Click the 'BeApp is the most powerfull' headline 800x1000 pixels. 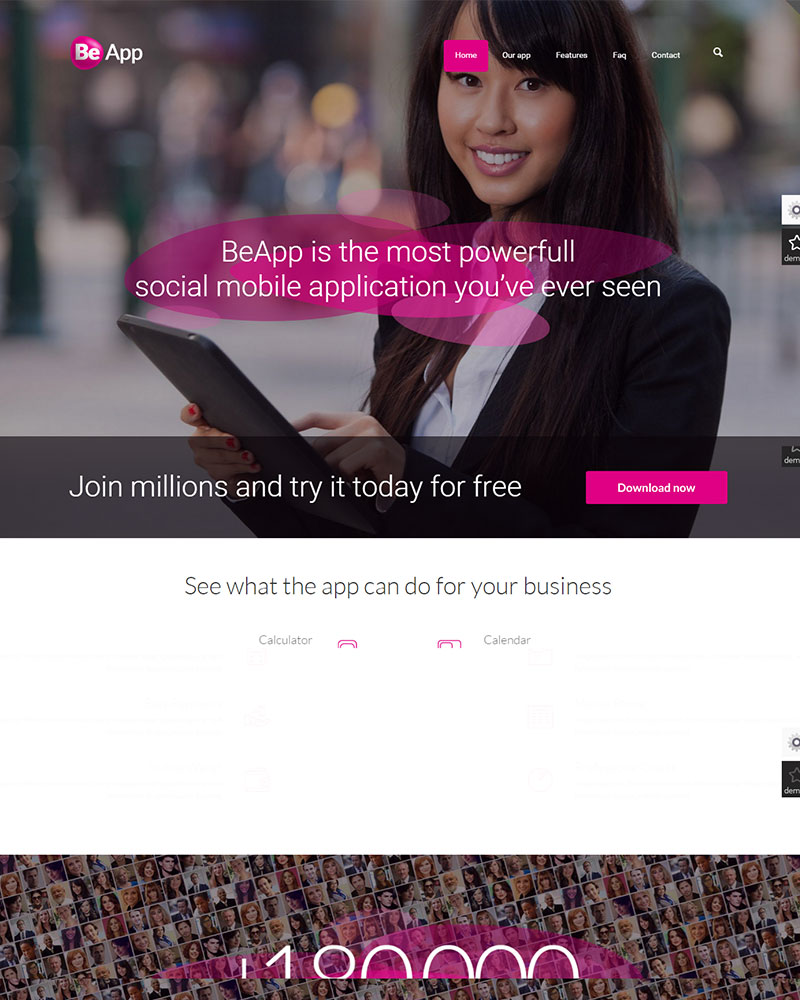pyautogui.click(x=398, y=251)
